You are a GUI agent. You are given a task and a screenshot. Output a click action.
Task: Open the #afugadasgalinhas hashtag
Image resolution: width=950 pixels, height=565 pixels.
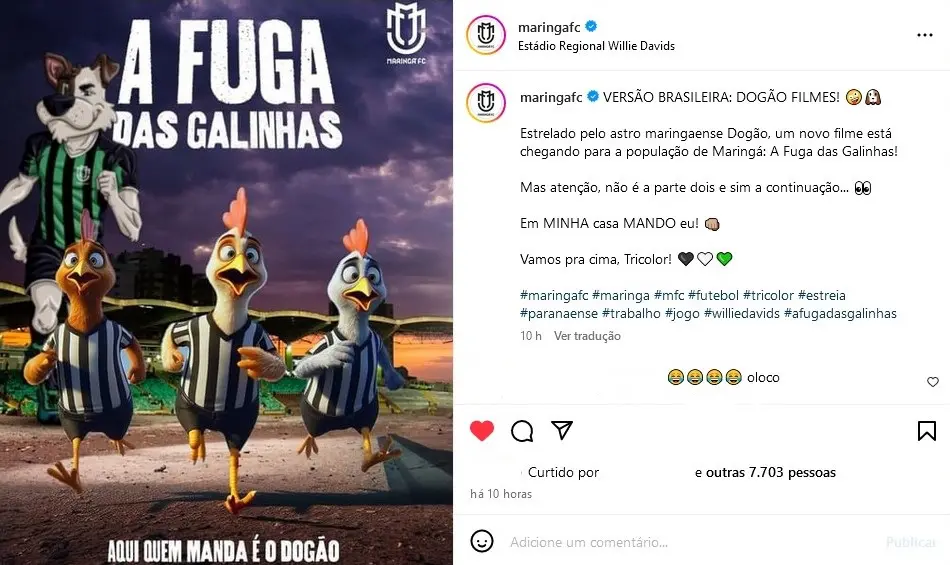coord(840,313)
